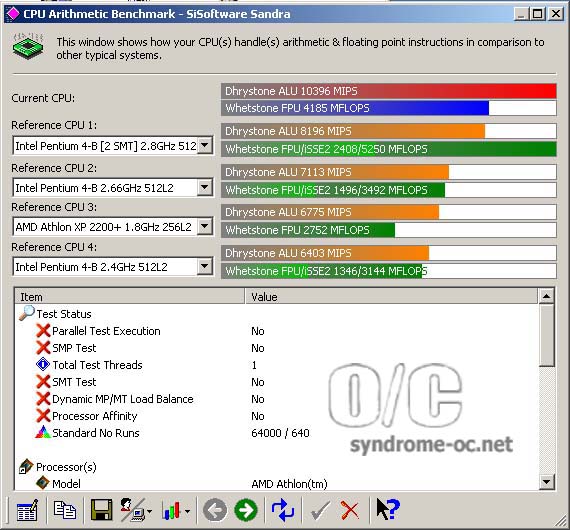The image size is (570, 530).
Task: Click the blue refresh arrows icon
Action: click(283, 510)
